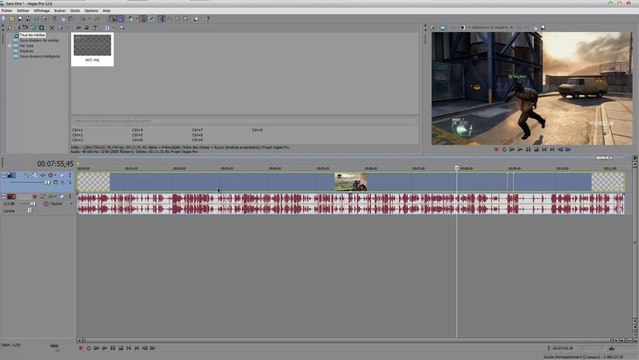The image size is (639, 360).
Task: Pause playback in the timeline transport bar
Action: 113,348
